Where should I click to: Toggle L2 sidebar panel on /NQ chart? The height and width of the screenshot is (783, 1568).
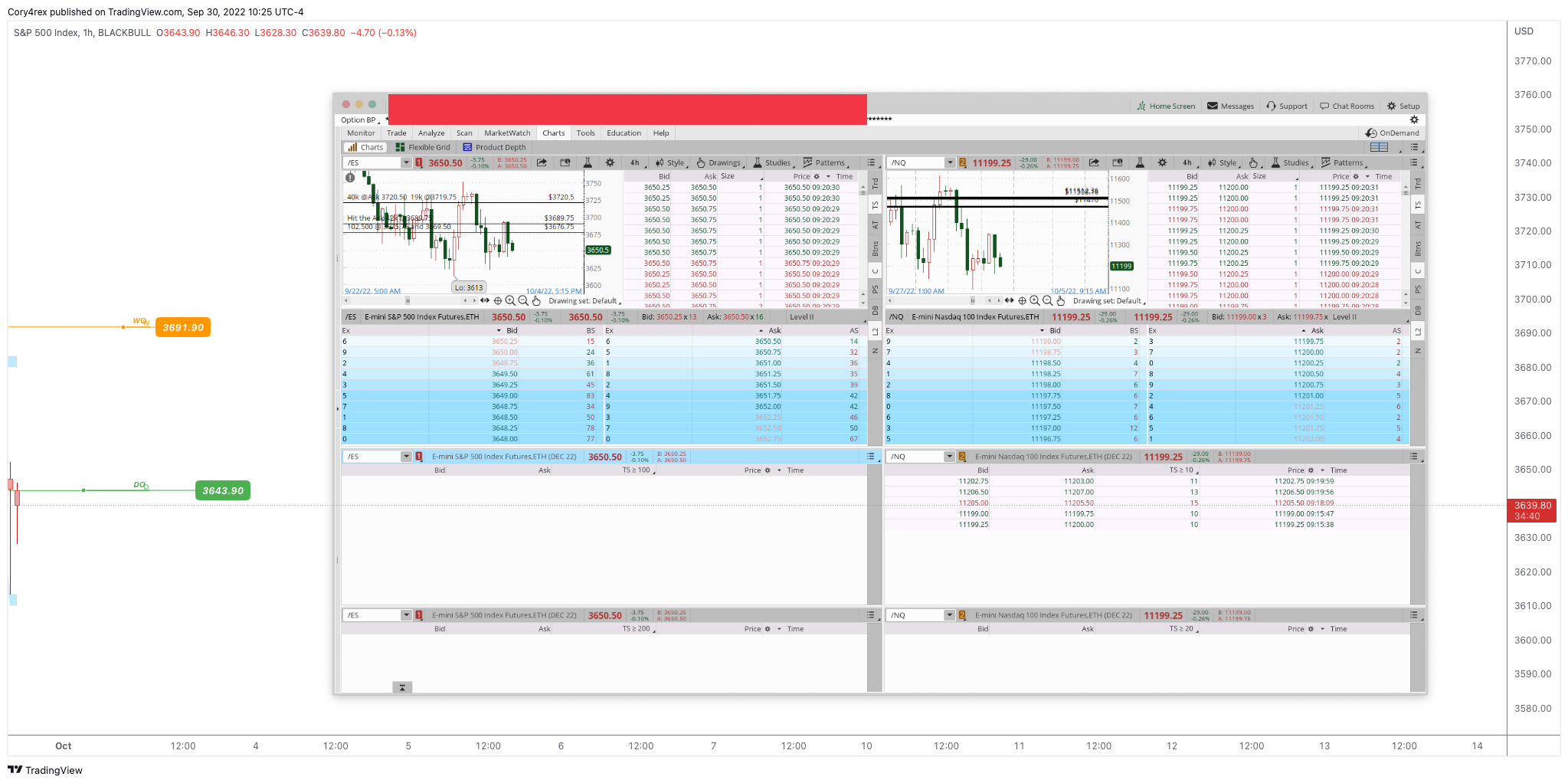[x=1418, y=332]
